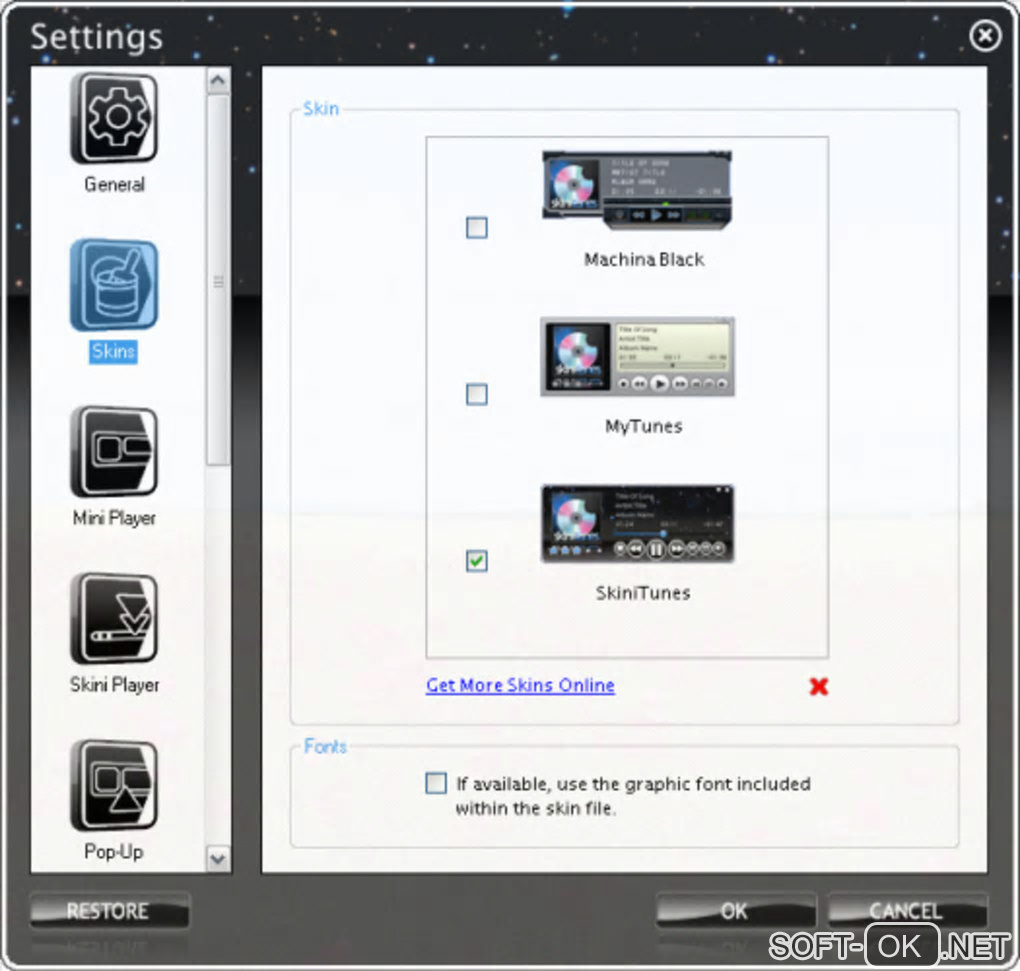Click the General label in sidebar
Viewport: 1020px width, 971px height.
[x=114, y=185]
